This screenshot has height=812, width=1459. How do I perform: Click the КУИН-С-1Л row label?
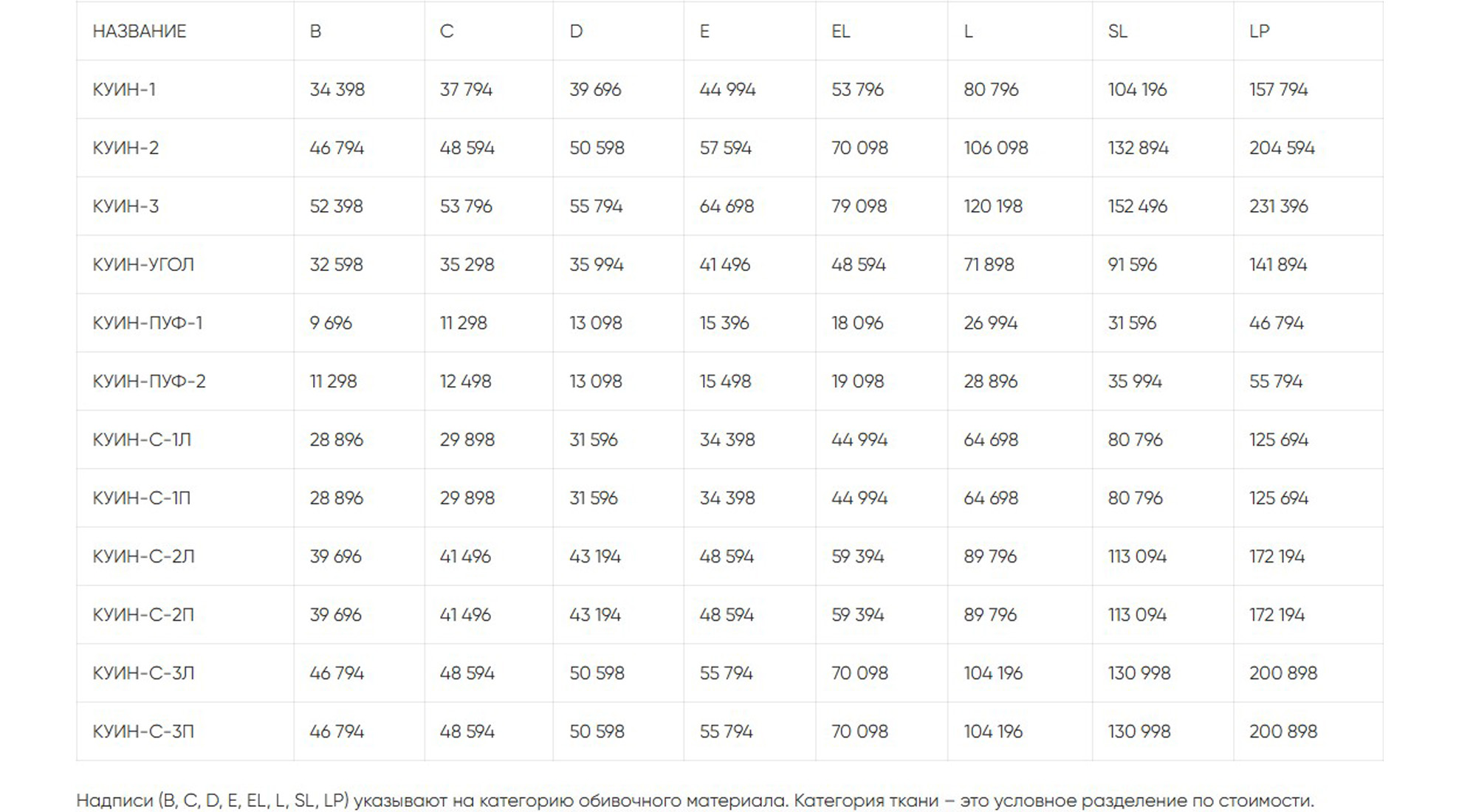pos(142,440)
